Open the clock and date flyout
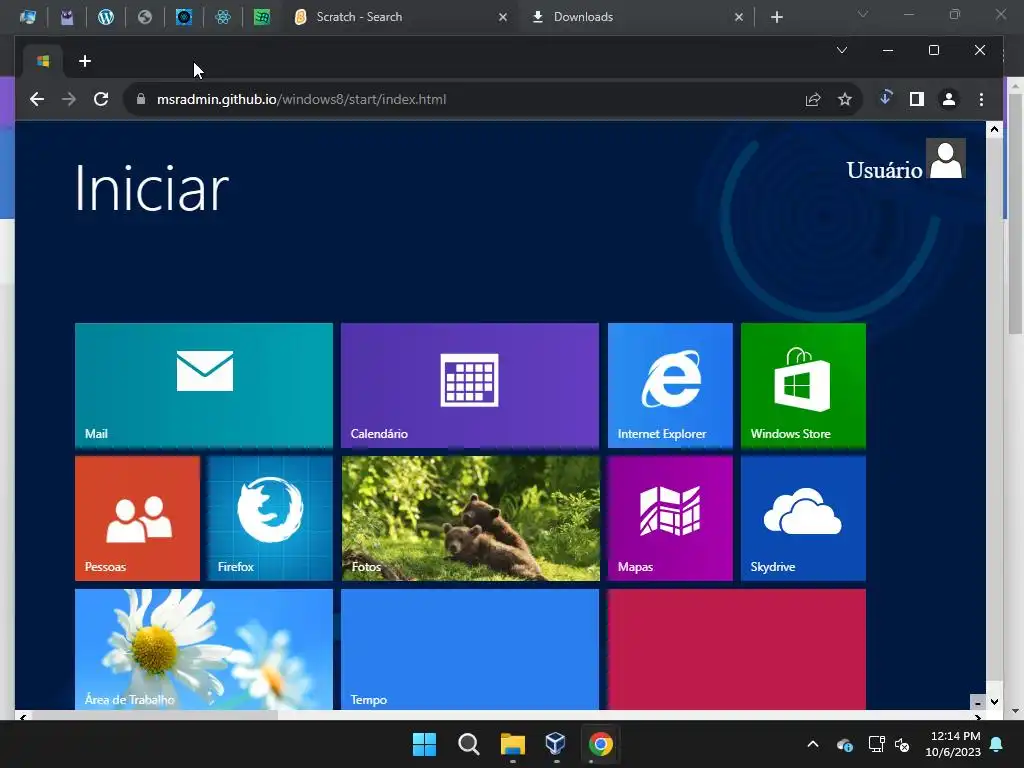This screenshot has width=1024, height=768. coord(953,744)
